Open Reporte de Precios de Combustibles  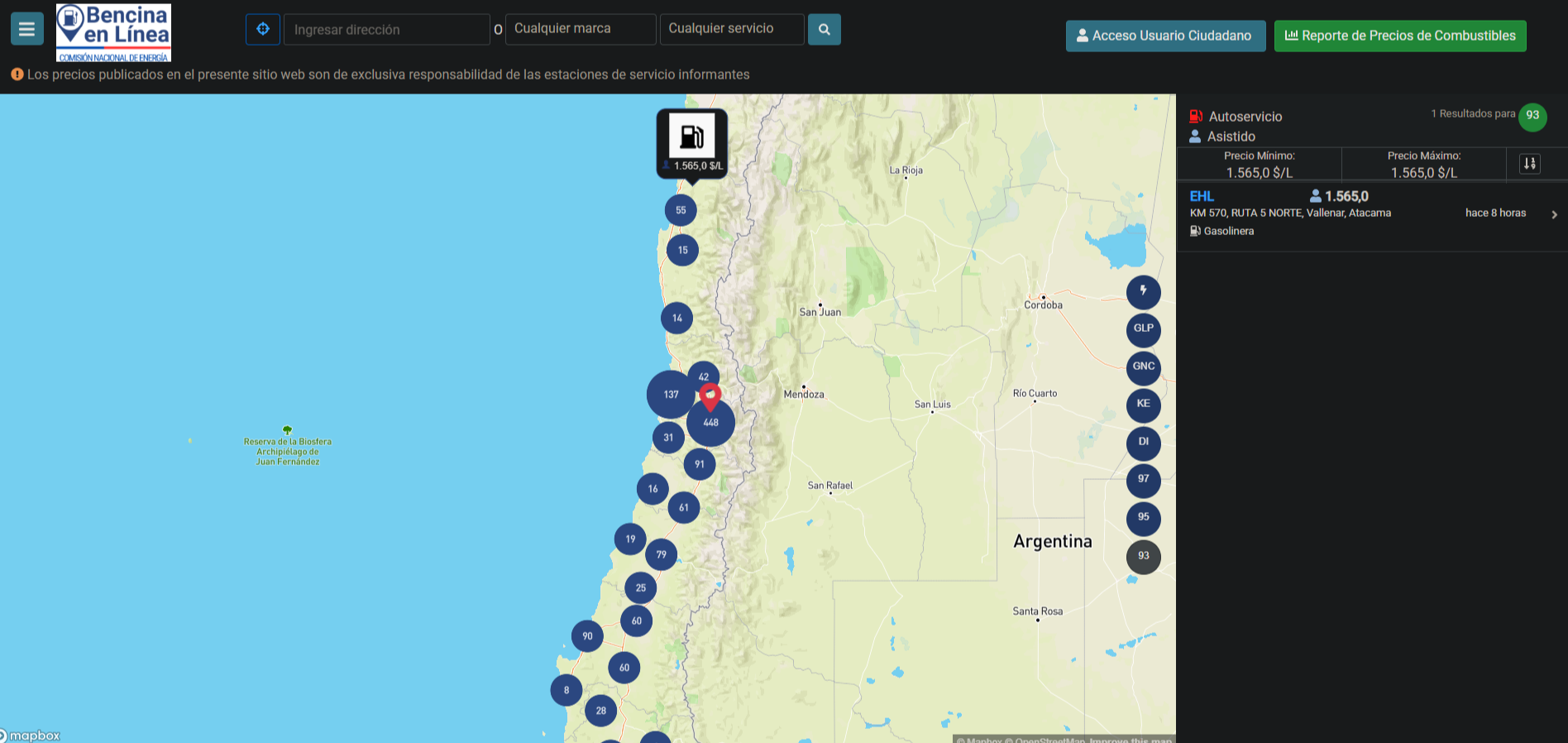point(1400,36)
